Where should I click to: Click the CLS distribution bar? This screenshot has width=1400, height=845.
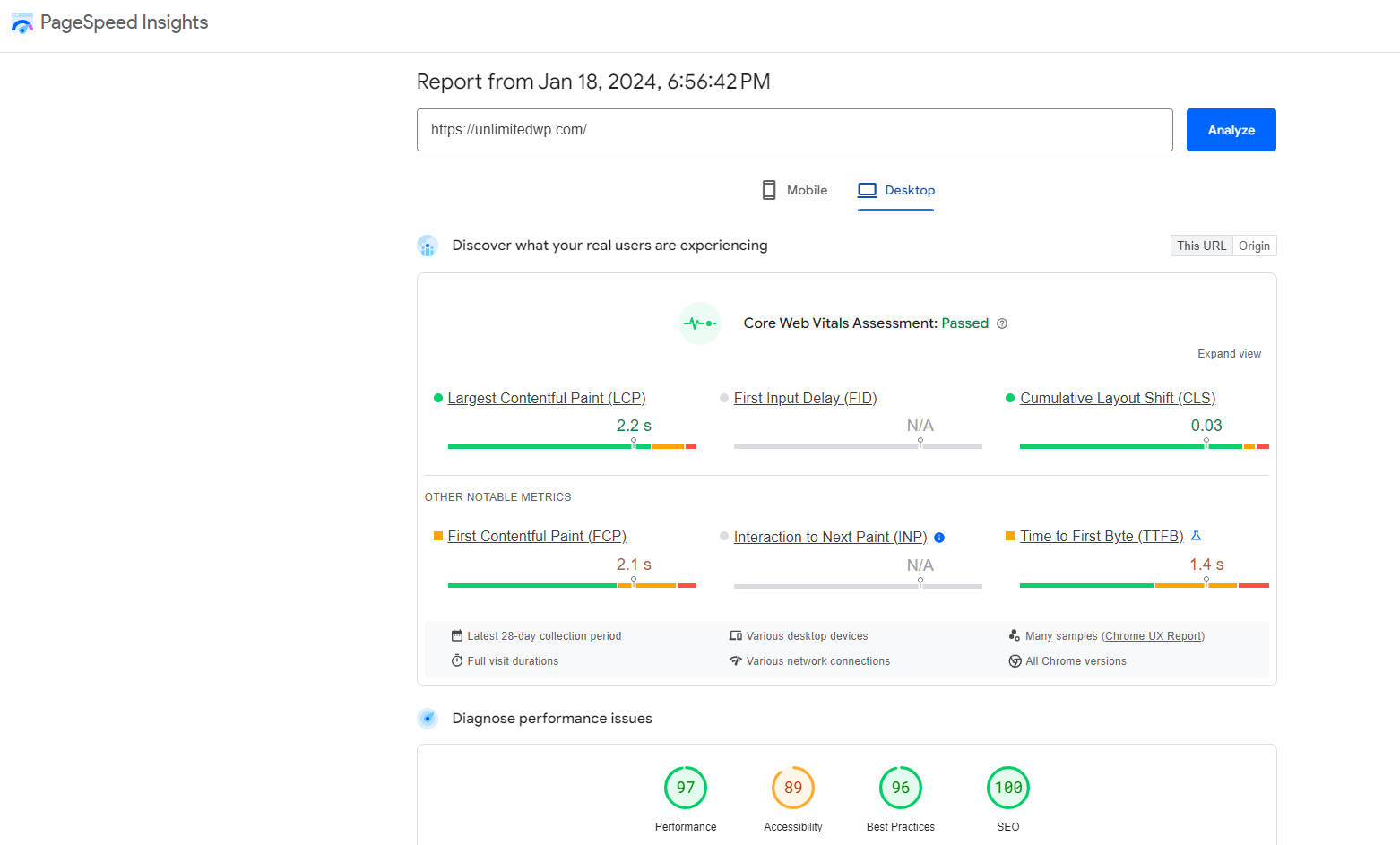pyautogui.click(x=1145, y=446)
